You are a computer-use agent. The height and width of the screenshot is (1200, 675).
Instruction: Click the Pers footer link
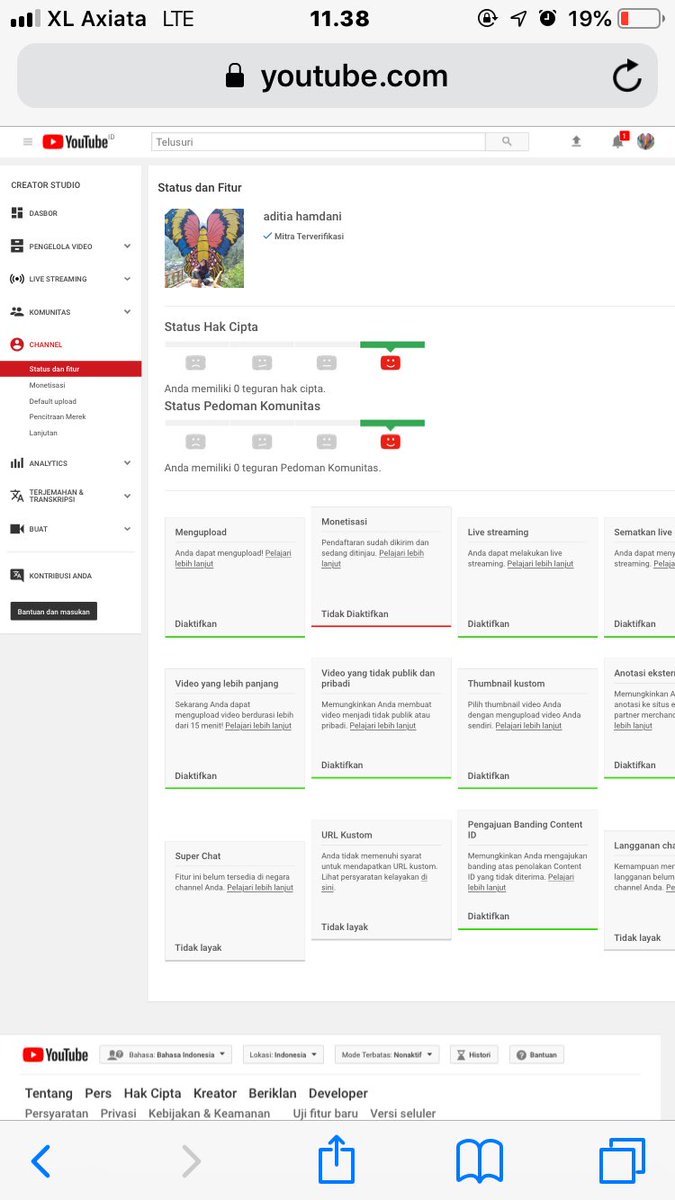98,1093
